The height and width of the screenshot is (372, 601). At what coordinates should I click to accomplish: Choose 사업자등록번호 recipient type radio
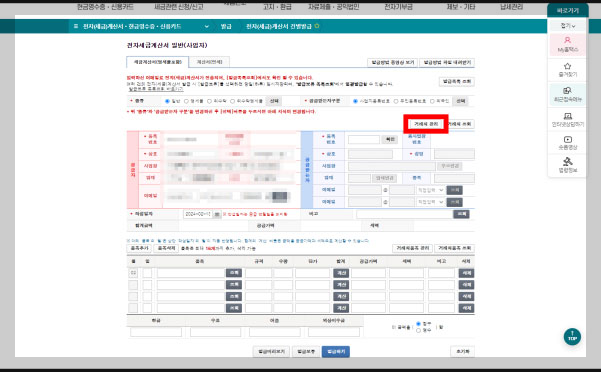coord(355,101)
